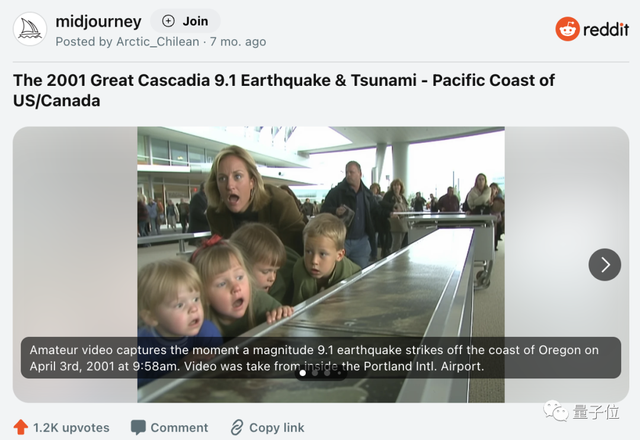Click the orange upvote arrow icon

click(x=20, y=427)
